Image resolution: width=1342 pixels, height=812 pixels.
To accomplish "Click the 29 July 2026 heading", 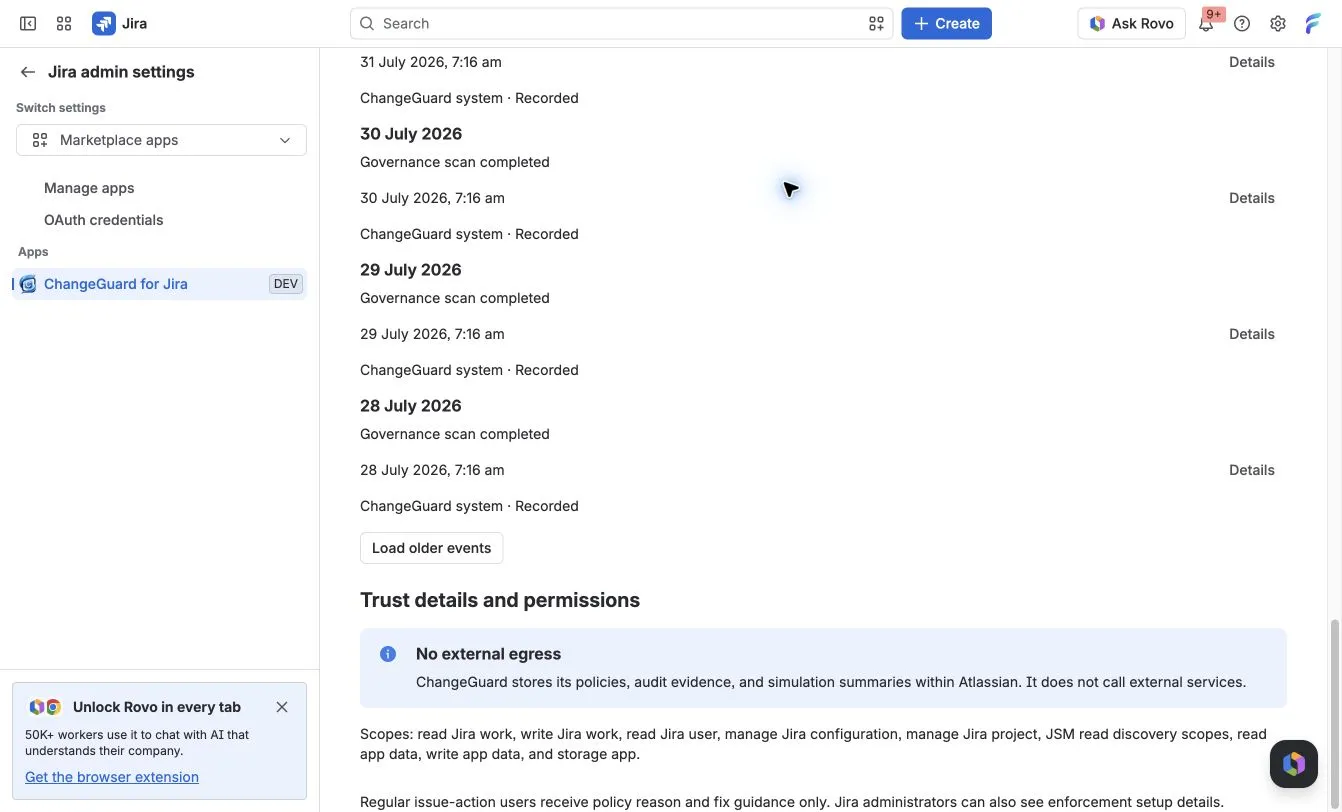I will point(411,270).
